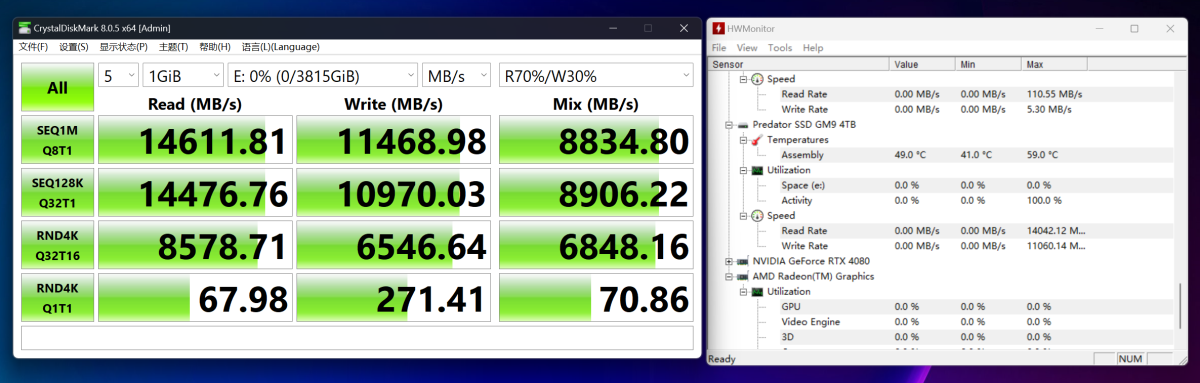Viewport: 1200px width, 383px height.
Task: Click the CrystalDiskMark title bar app icon
Action: coord(24,28)
